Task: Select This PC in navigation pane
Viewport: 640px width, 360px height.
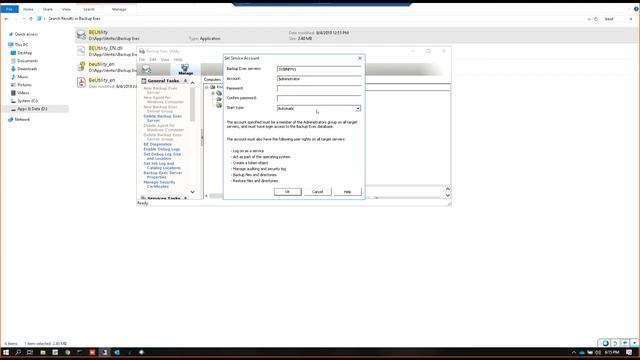Action: (21, 45)
